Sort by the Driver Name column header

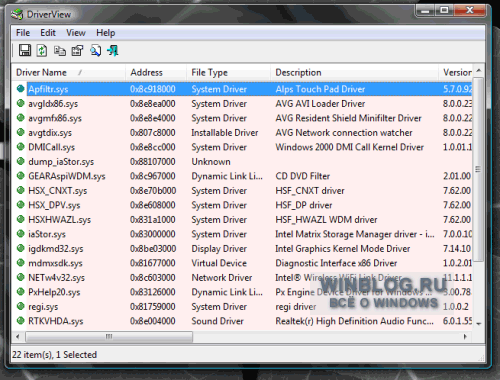(x=68, y=72)
